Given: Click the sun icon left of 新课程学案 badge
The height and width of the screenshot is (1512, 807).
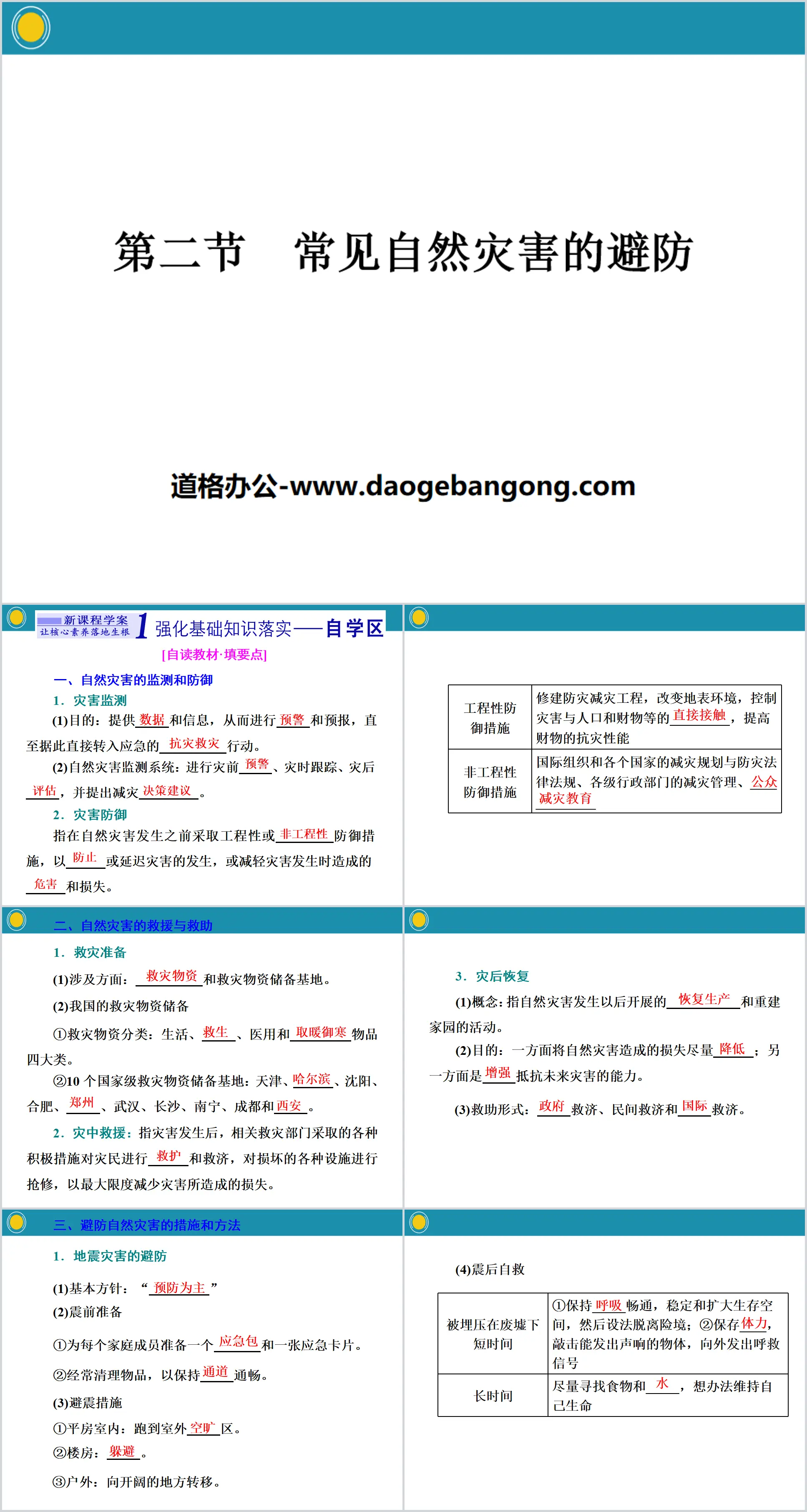Looking at the screenshot, I should coord(16,618).
